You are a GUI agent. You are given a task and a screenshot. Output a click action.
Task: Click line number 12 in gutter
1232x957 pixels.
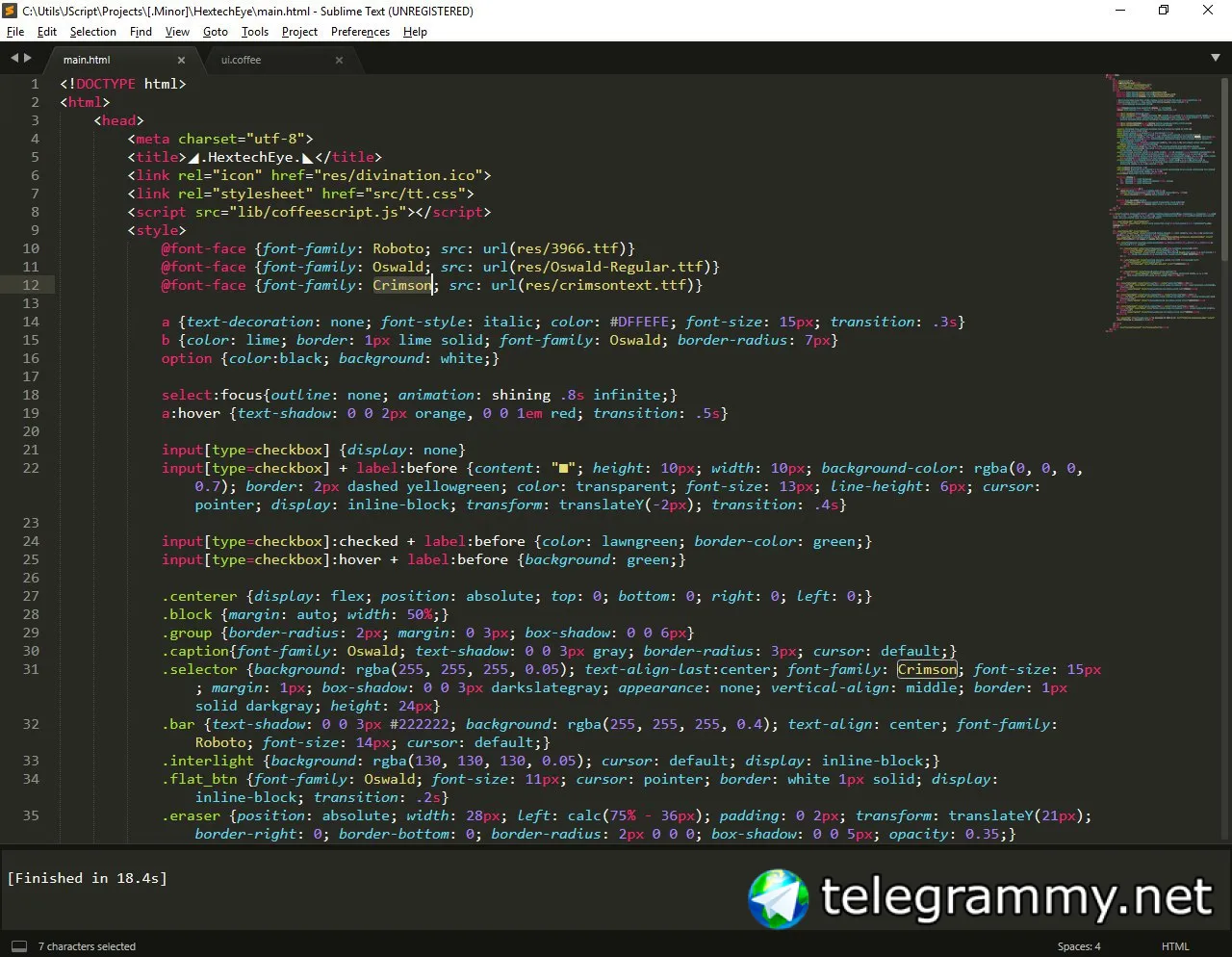pyautogui.click(x=31, y=285)
